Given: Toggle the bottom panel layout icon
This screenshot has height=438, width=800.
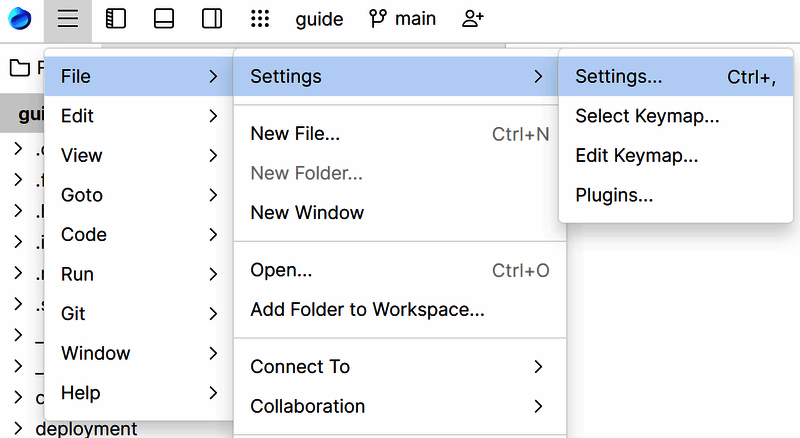Looking at the screenshot, I should point(164,19).
